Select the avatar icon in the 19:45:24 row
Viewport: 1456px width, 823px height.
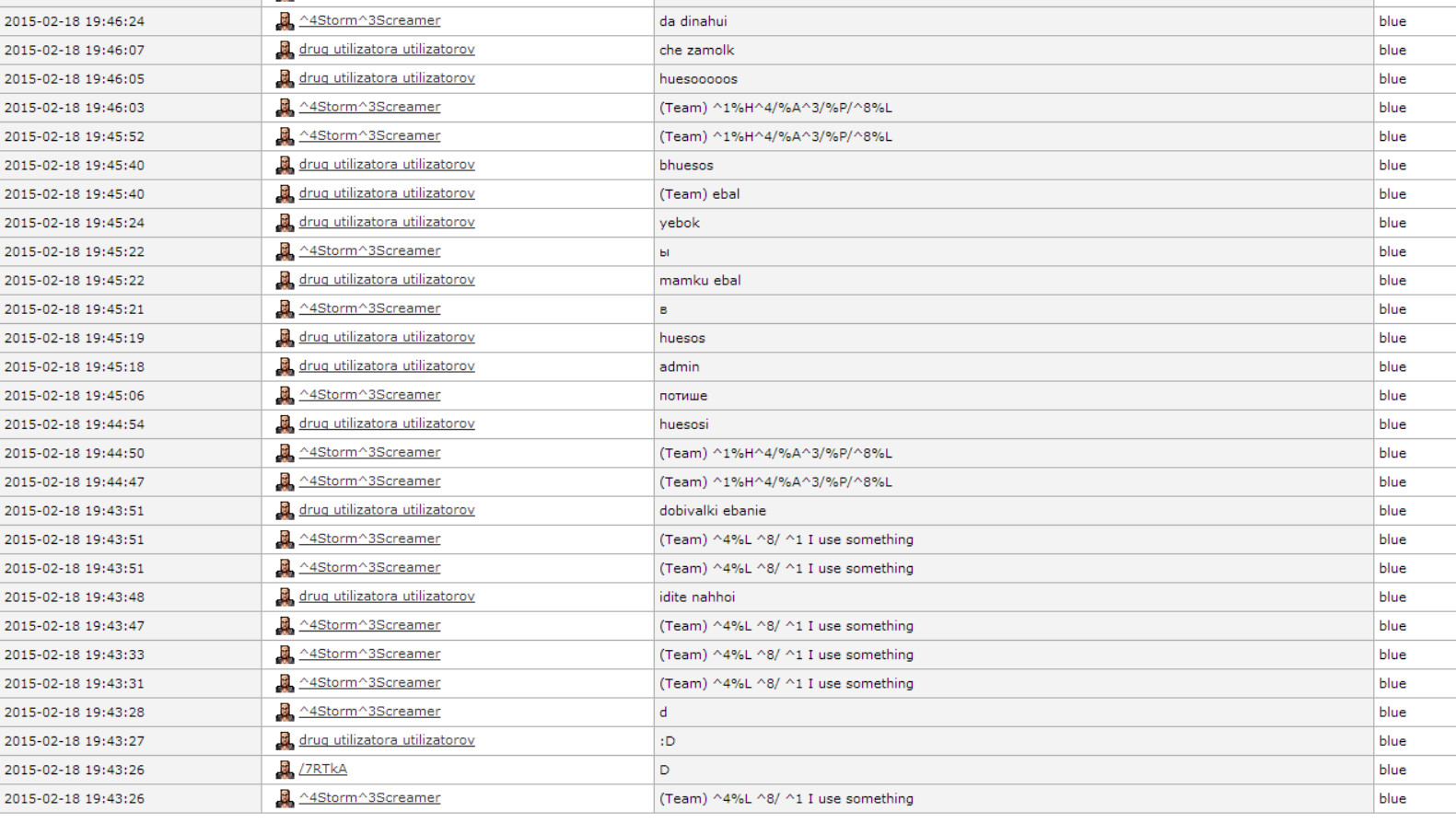point(285,223)
